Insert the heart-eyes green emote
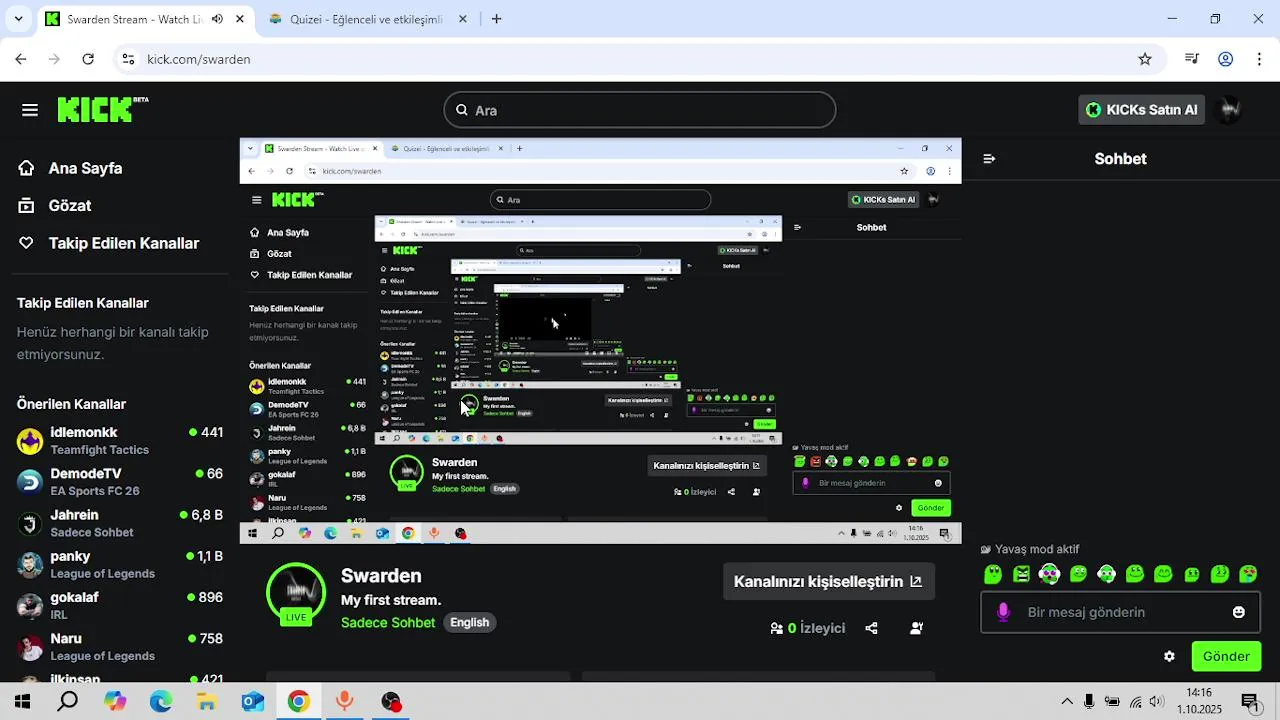Viewport: 1280px width, 720px height. (1248, 574)
